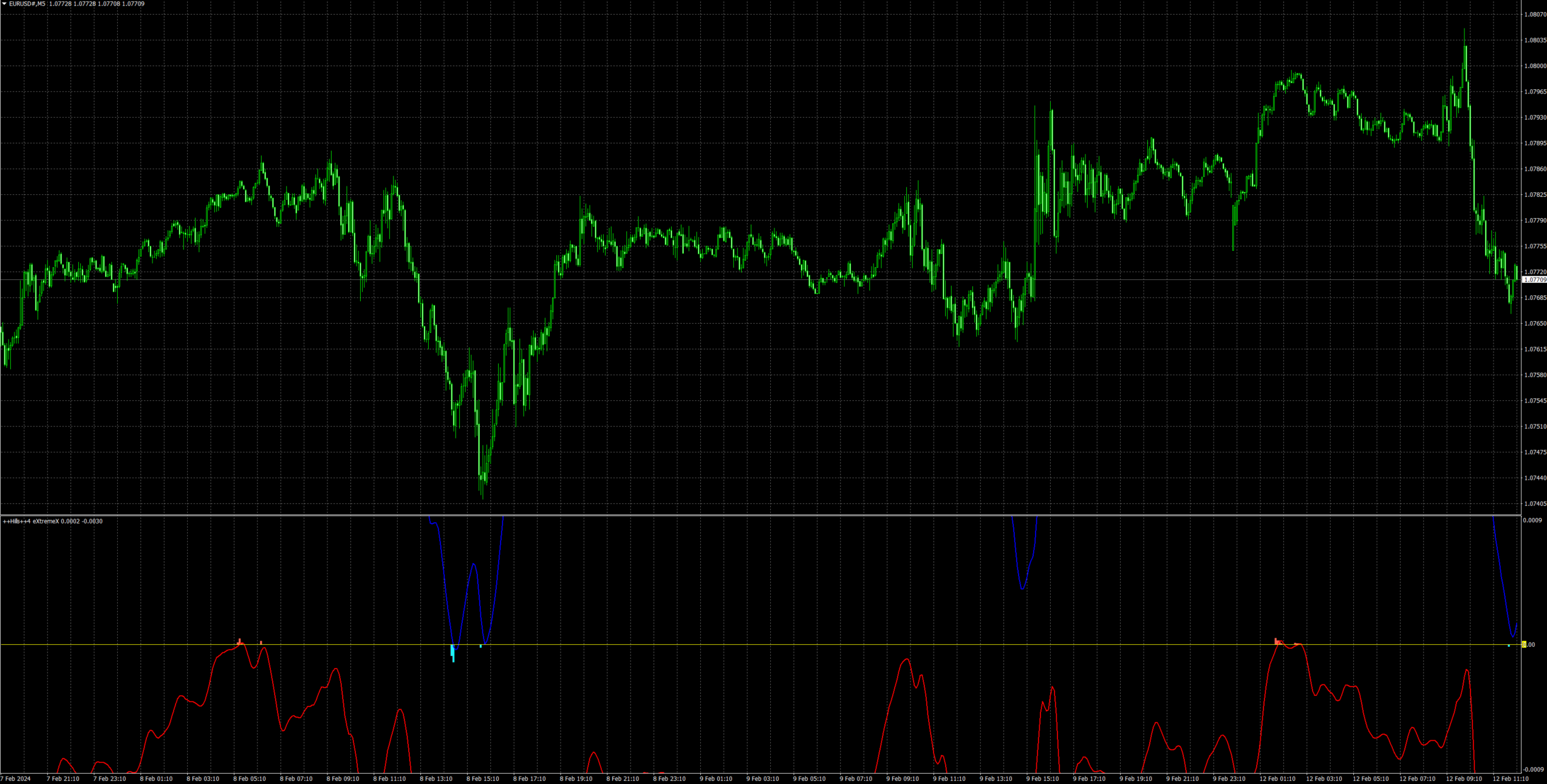Click the small cyan dot near the right edge of the zero line
1547x784 pixels.
[1509, 646]
